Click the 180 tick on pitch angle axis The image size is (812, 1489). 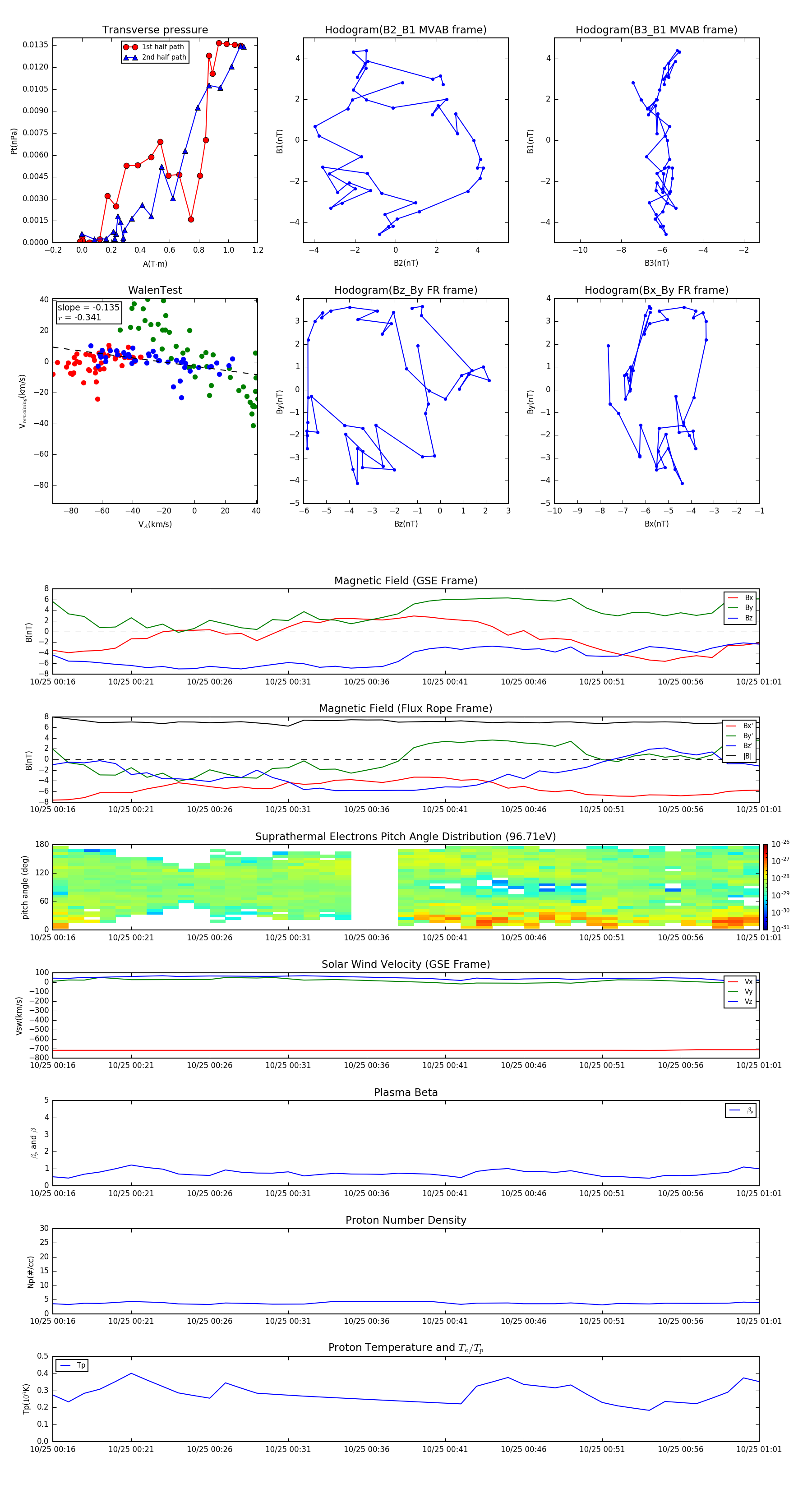pyautogui.click(x=42, y=845)
